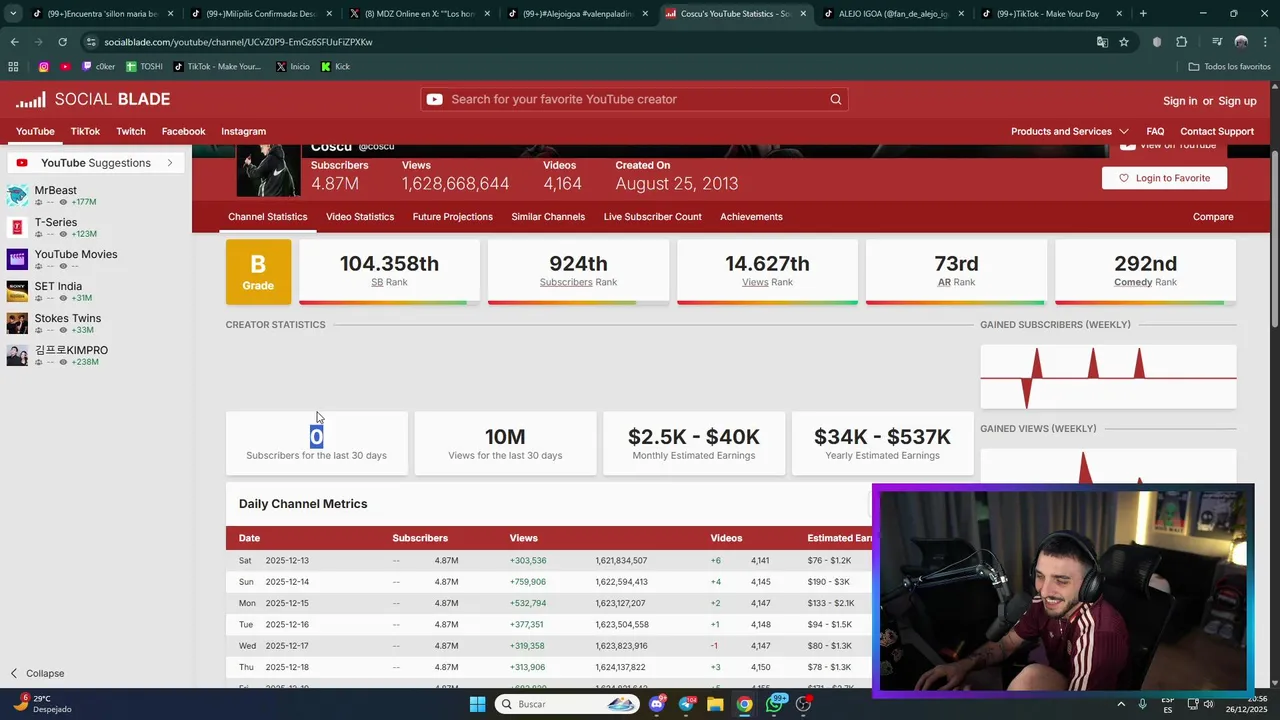This screenshot has height=720, width=1280.
Task: Open the FAQ link
Action: pyautogui.click(x=1155, y=131)
